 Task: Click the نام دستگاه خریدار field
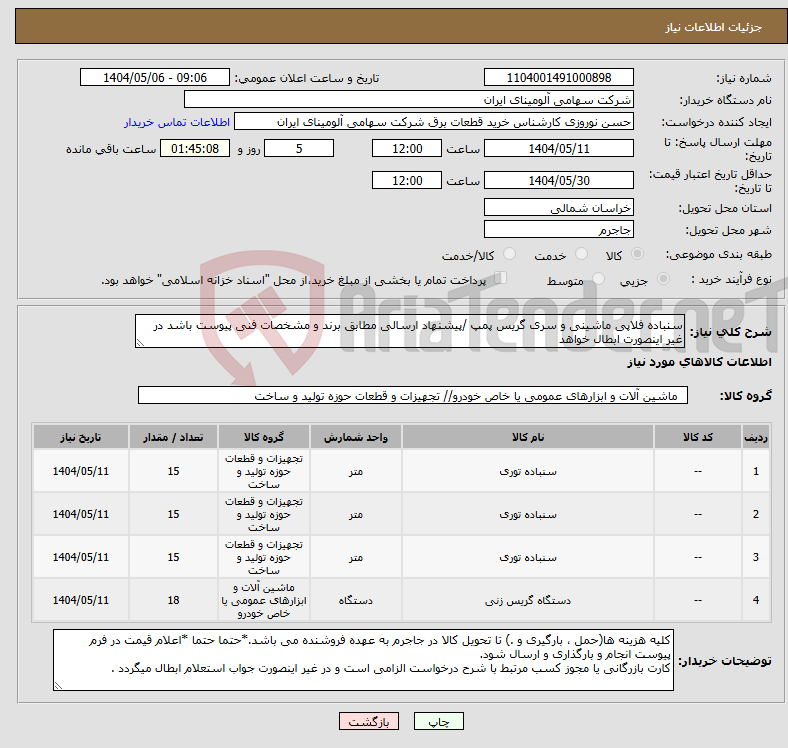pyautogui.click(x=409, y=100)
